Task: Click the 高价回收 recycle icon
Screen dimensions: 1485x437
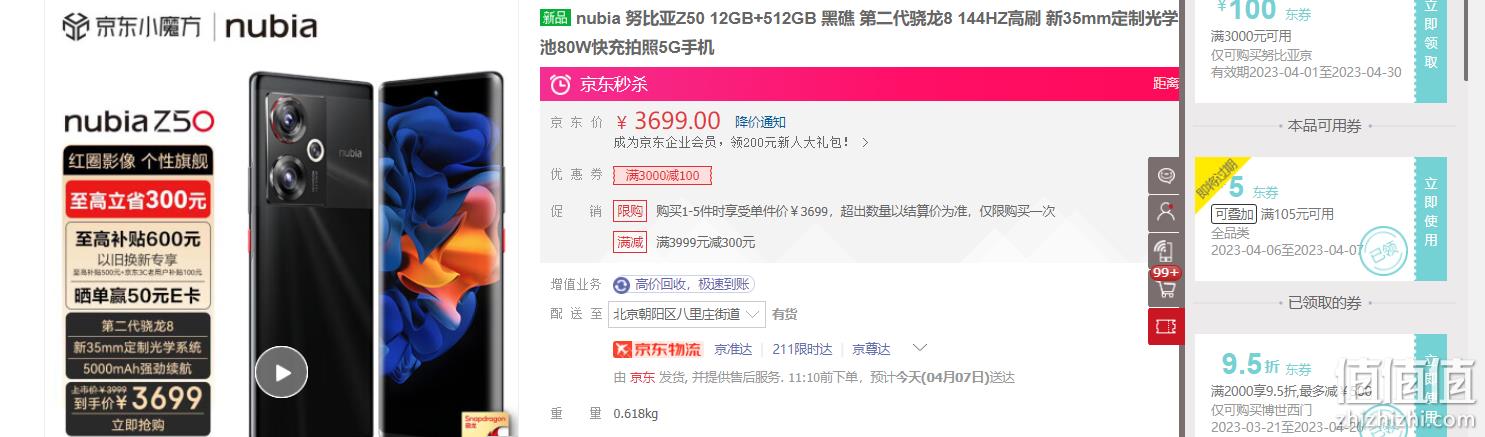Action: (621, 285)
